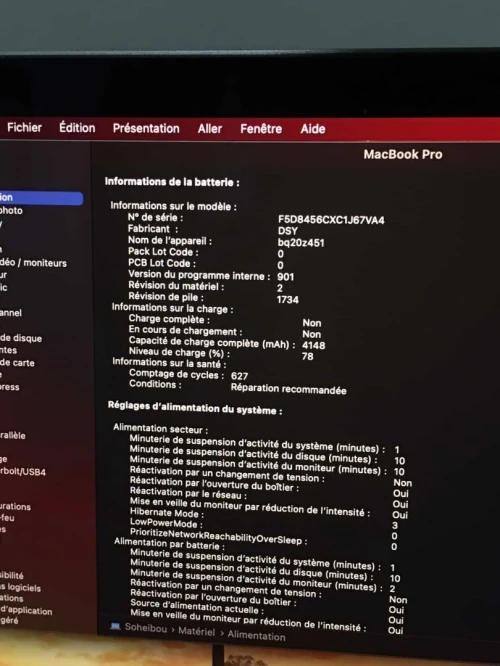Click the 'Source d'alimentation actuelle :' label
Viewport: 500px width, 666px height.
point(197,607)
